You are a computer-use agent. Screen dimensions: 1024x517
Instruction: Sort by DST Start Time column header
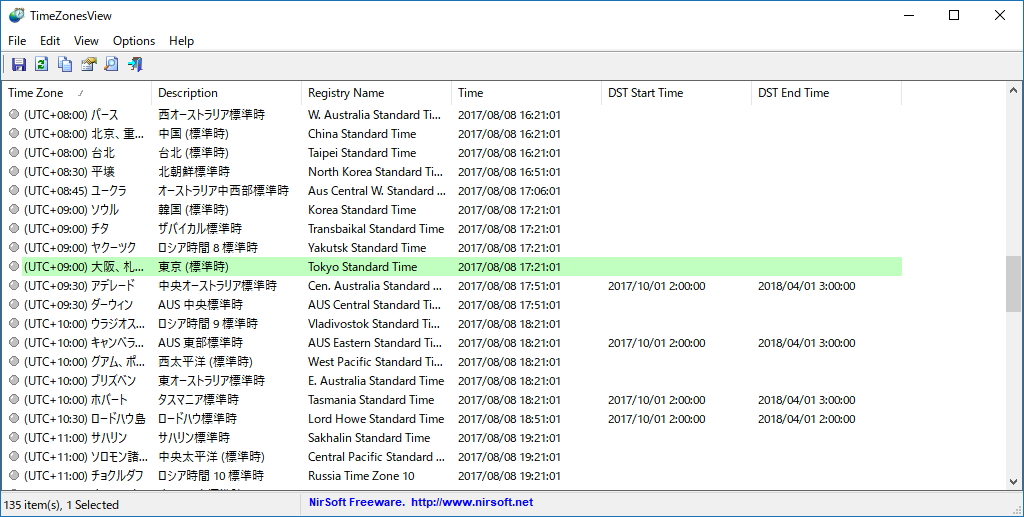pyautogui.click(x=676, y=93)
